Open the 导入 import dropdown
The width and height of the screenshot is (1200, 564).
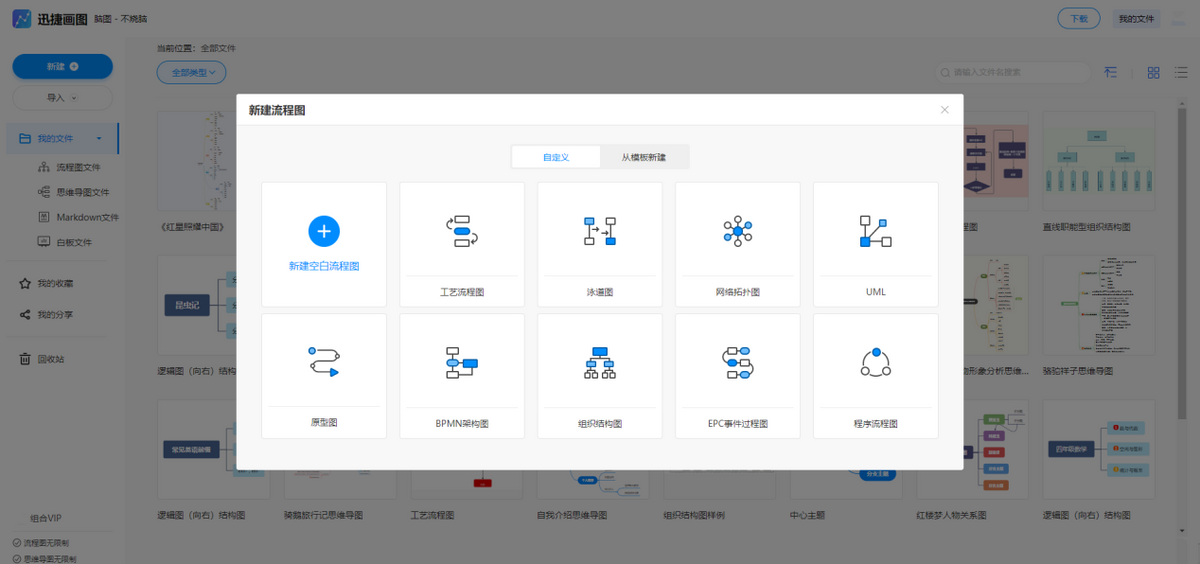click(x=62, y=98)
